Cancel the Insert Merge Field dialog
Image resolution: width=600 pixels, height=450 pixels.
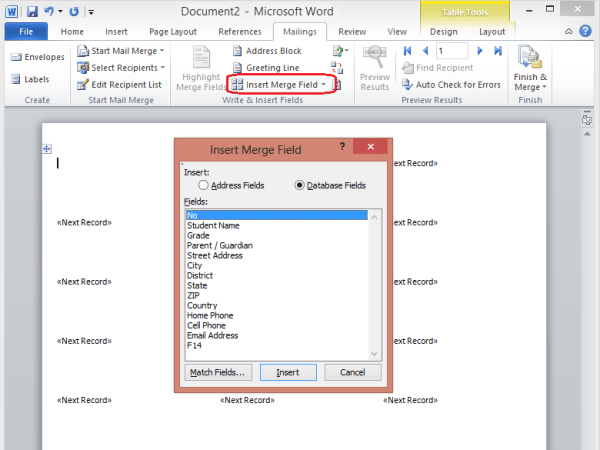click(x=353, y=372)
